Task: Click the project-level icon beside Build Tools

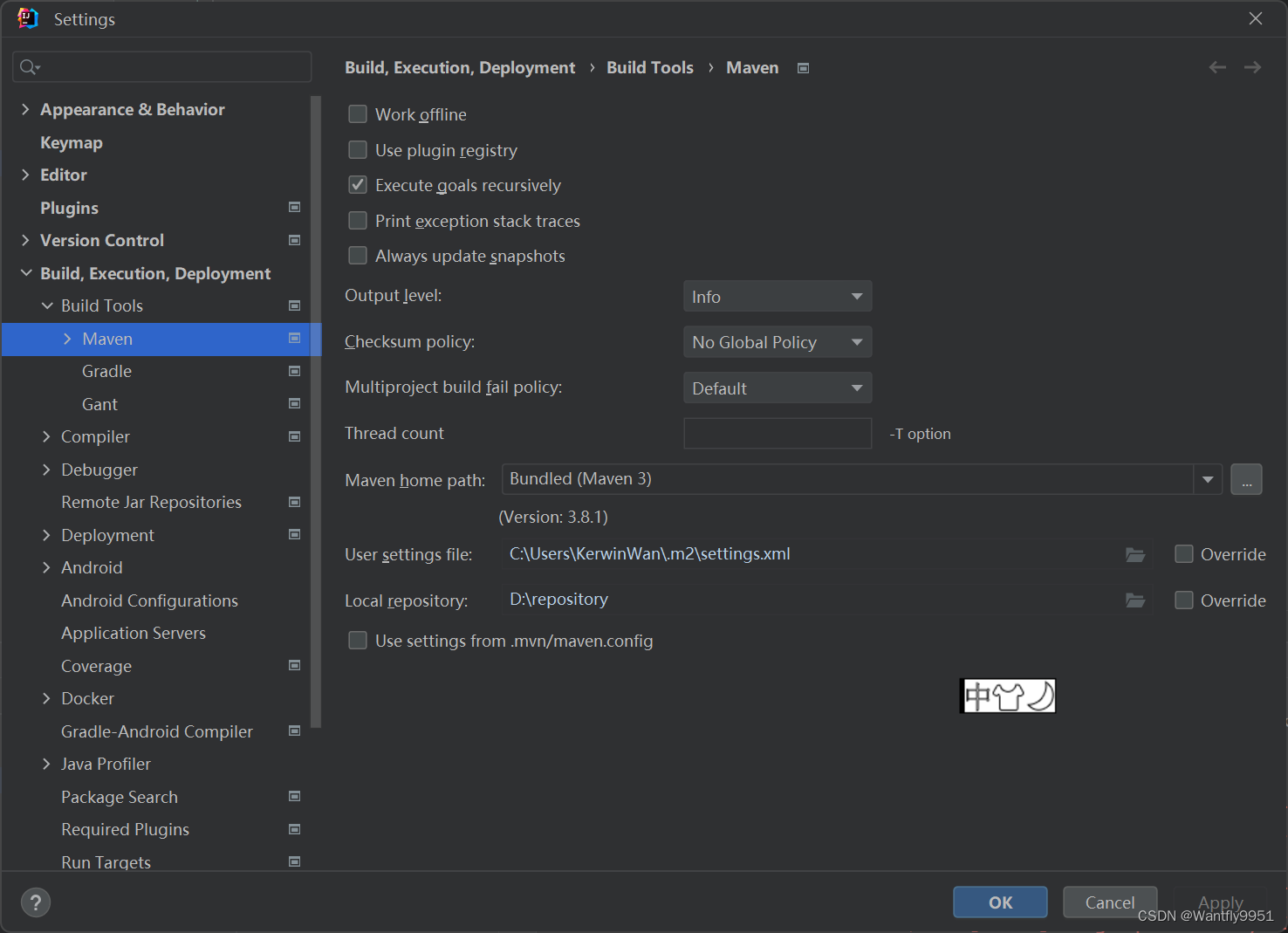Action: (x=295, y=305)
